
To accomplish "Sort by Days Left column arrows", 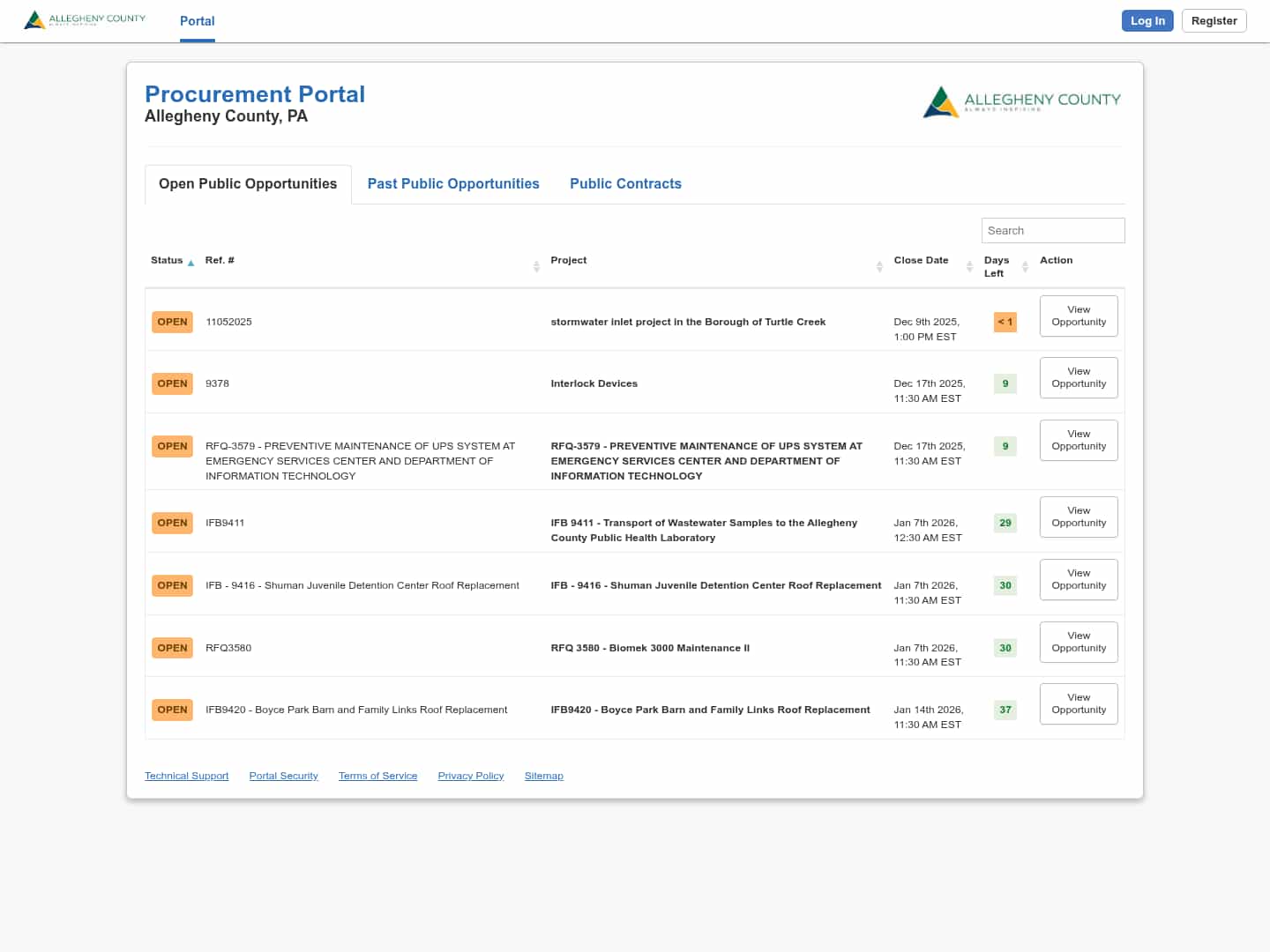I will pyautogui.click(x=1025, y=266).
